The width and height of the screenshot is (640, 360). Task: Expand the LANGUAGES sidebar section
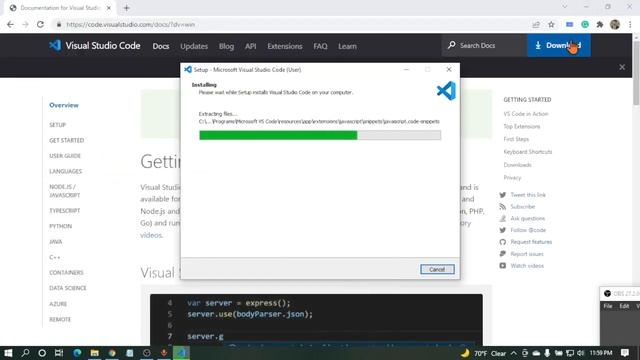pos(65,171)
